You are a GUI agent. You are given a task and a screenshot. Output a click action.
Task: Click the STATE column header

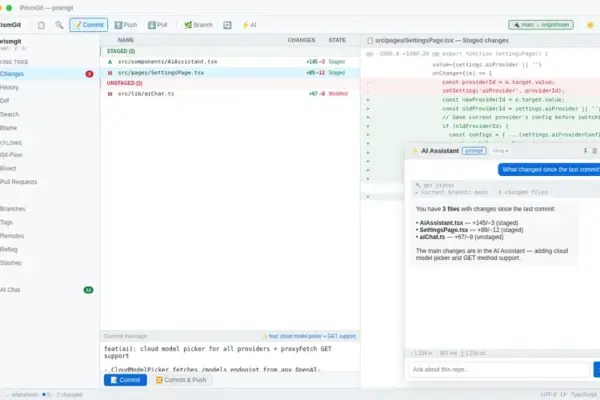(x=337, y=40)
